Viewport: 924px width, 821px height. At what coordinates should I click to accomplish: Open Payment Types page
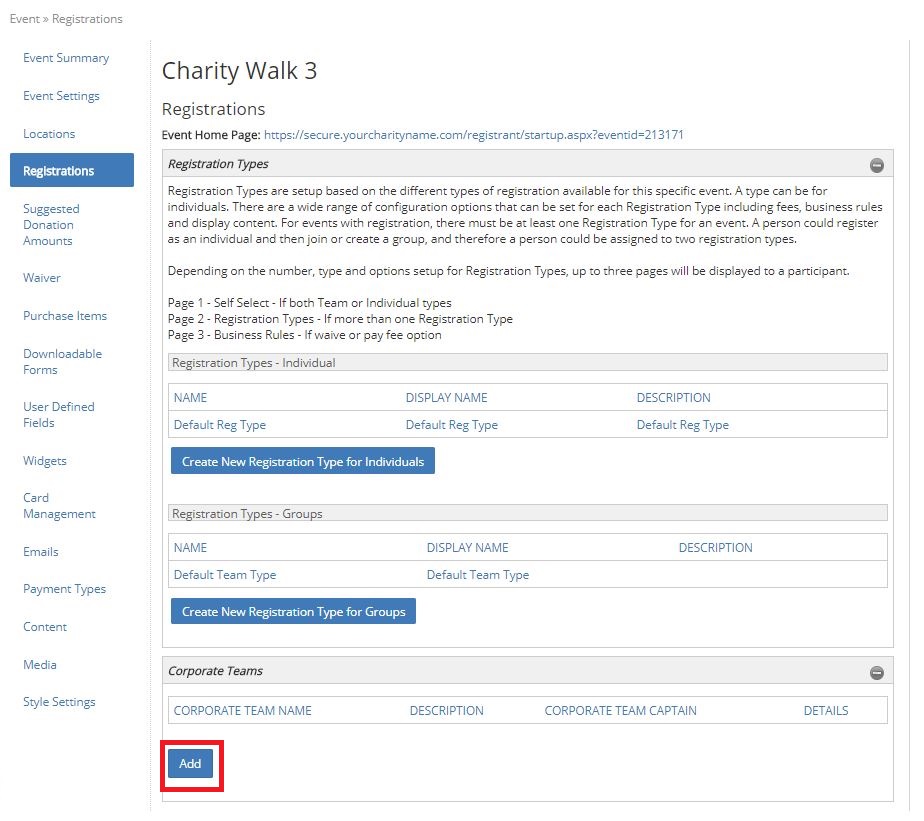(65, 589)
